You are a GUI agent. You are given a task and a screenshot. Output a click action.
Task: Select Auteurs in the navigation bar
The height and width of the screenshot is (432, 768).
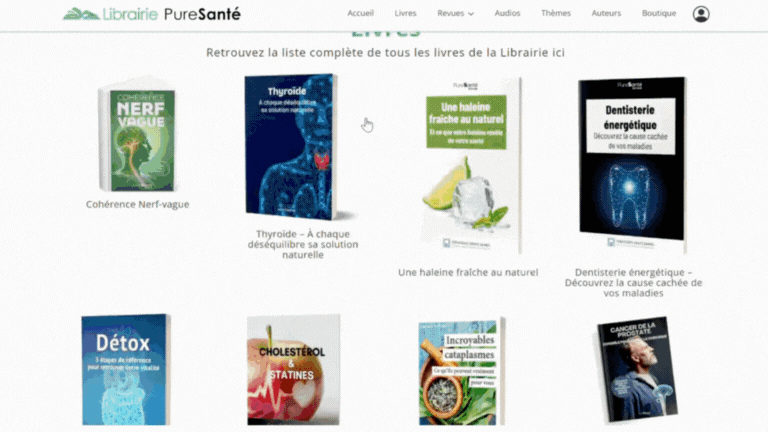point(606,13)
